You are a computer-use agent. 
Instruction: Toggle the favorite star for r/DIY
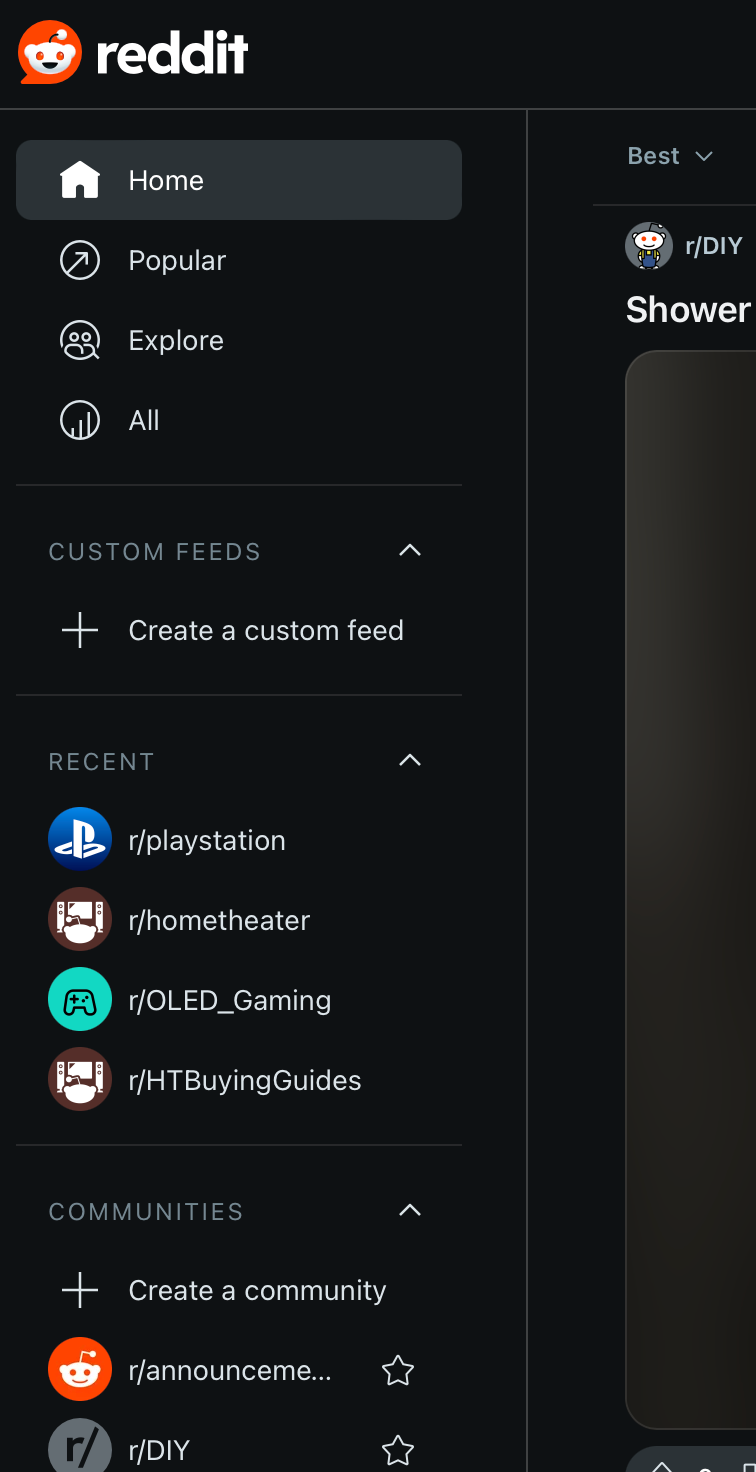pyautogui.click(x=398, y=1449)
